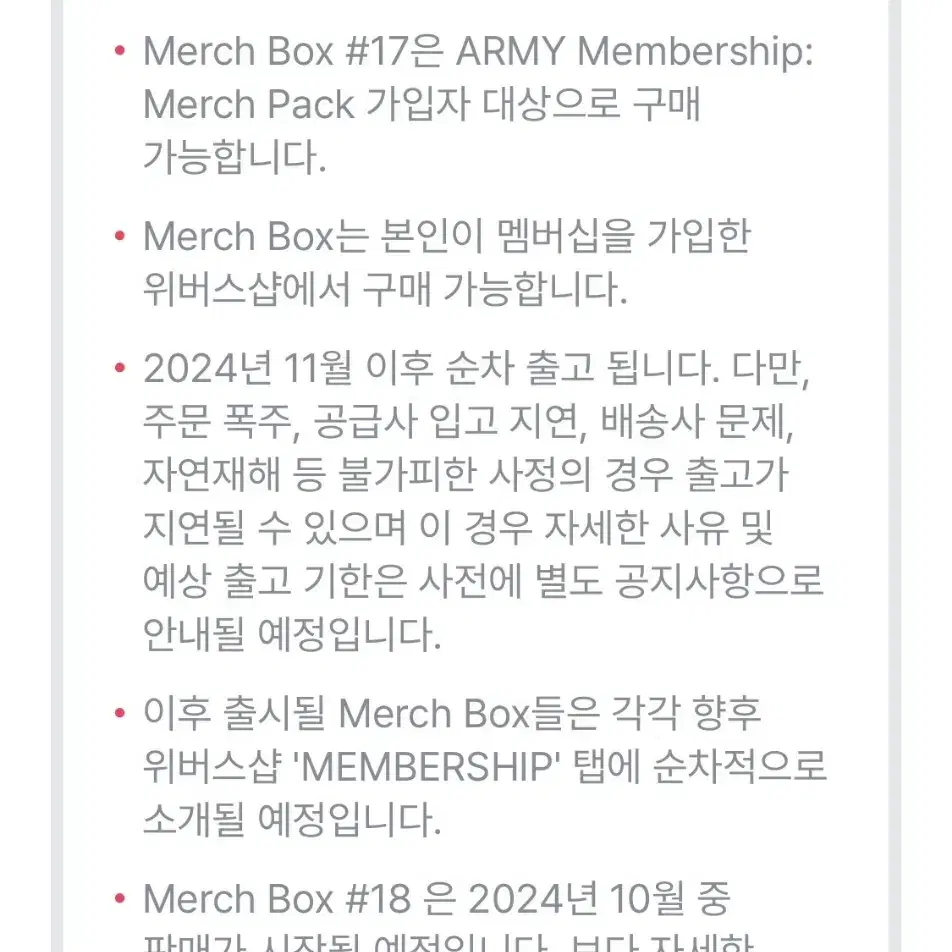The width and height of the screenshot is (952, 952).
Task: Click the 'Merch Pack 가입자 대상으로 구매' text
Action: (x=422, y=104)
